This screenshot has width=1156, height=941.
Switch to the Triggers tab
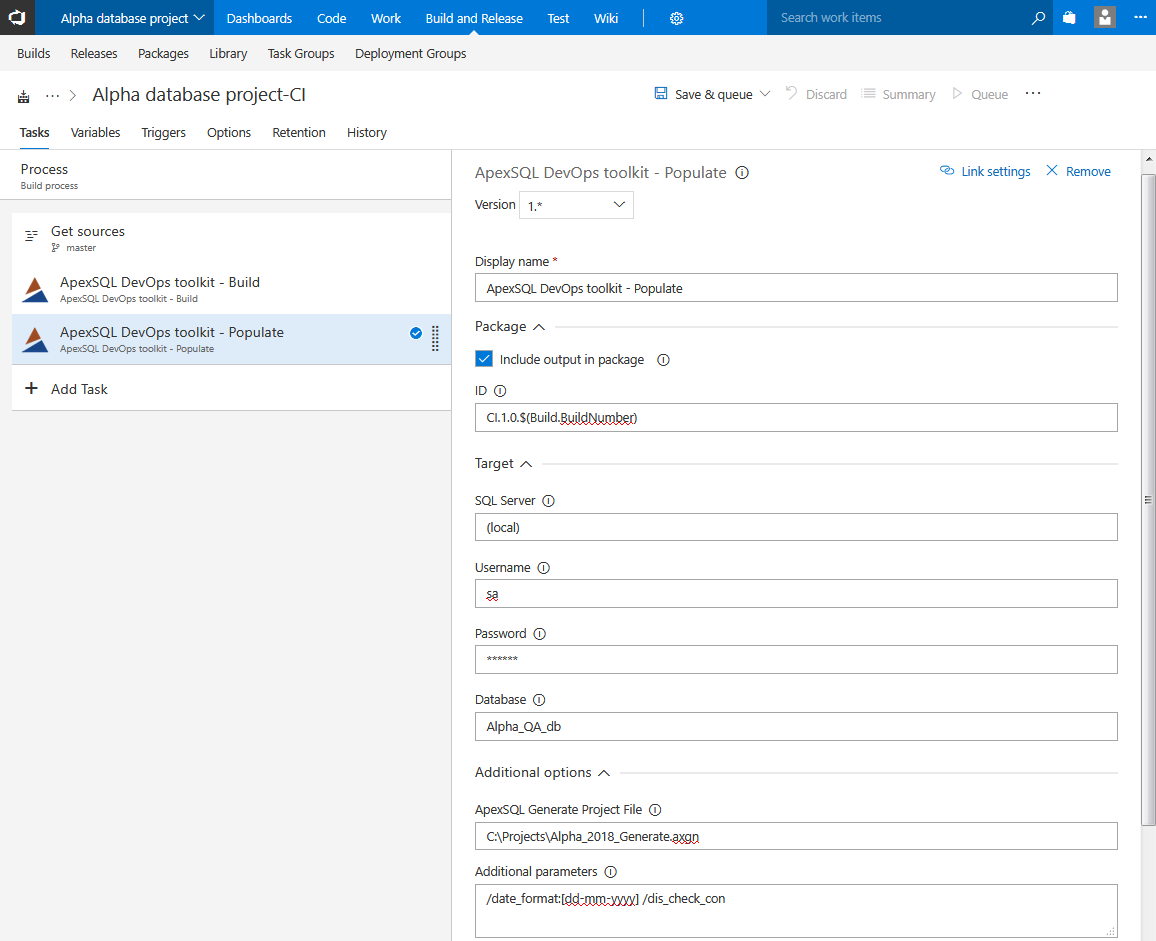click(164, 133)
